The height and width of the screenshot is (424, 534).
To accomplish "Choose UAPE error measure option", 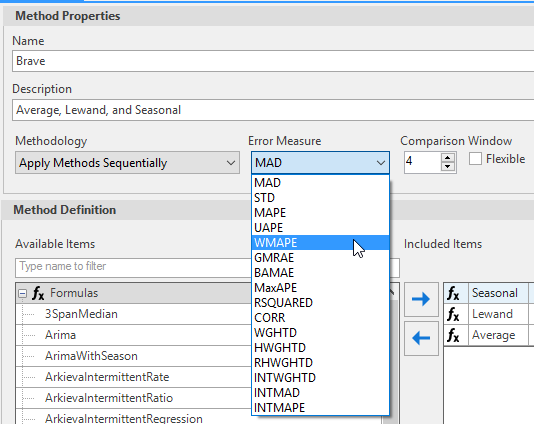I will coord(320,228).
